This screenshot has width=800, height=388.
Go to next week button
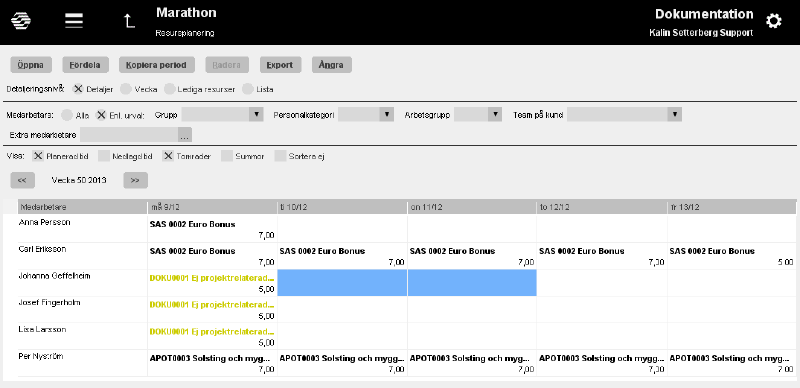pyautogui.click(x=135, y=180)
